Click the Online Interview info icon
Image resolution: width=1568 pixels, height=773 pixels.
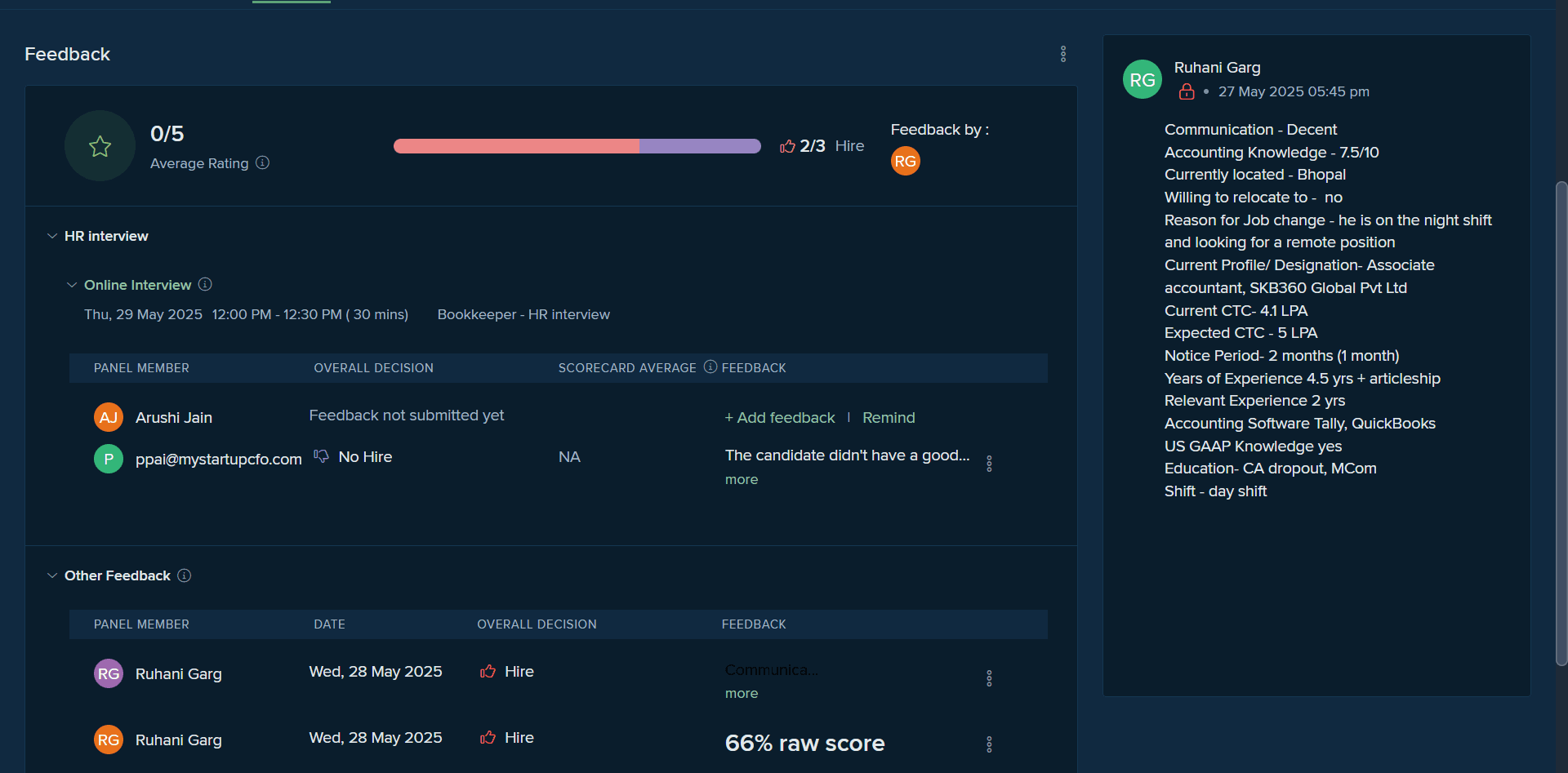click(205, 284)
